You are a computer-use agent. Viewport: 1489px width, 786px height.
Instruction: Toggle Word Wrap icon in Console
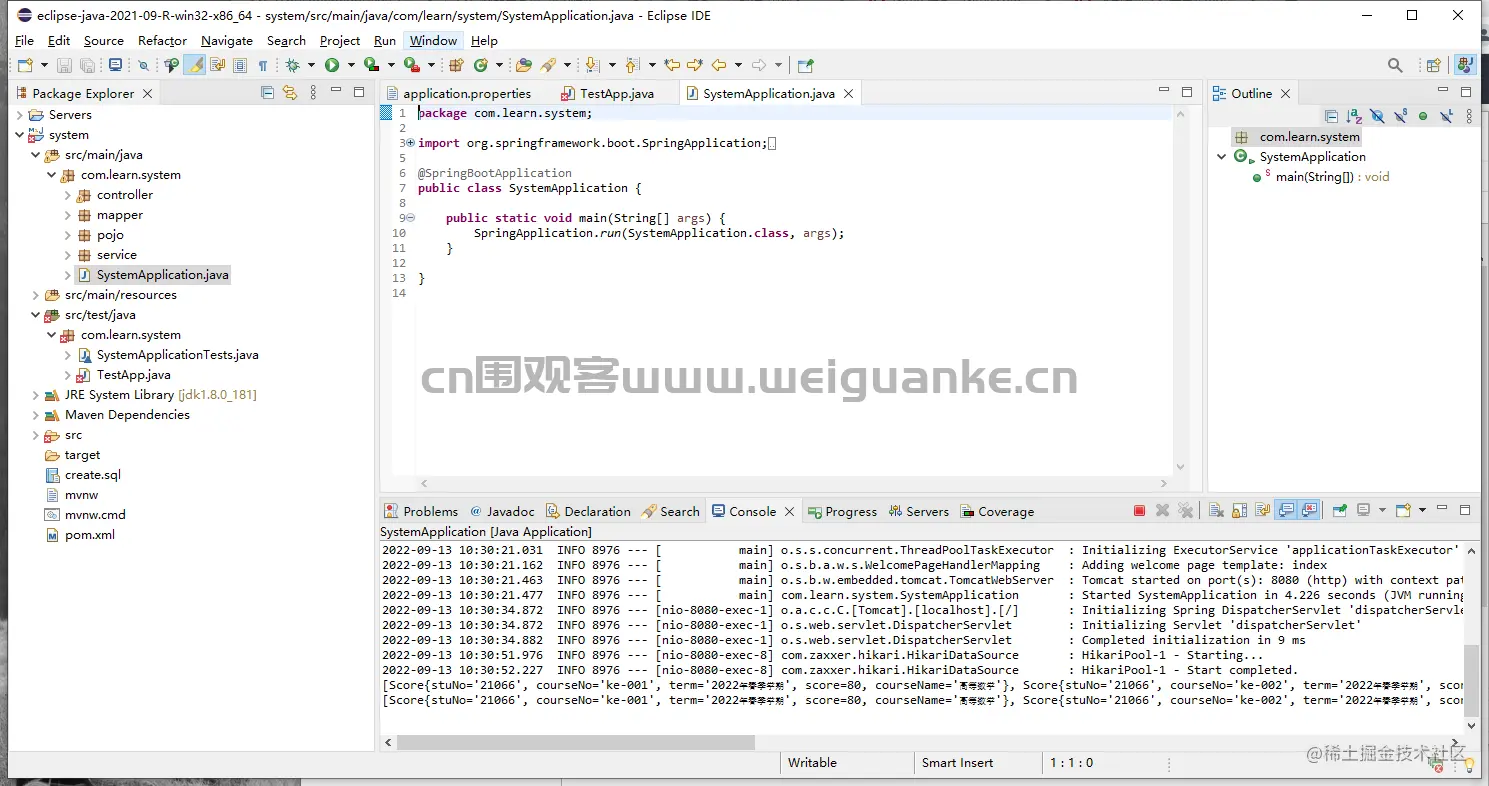click(1263, 511)
